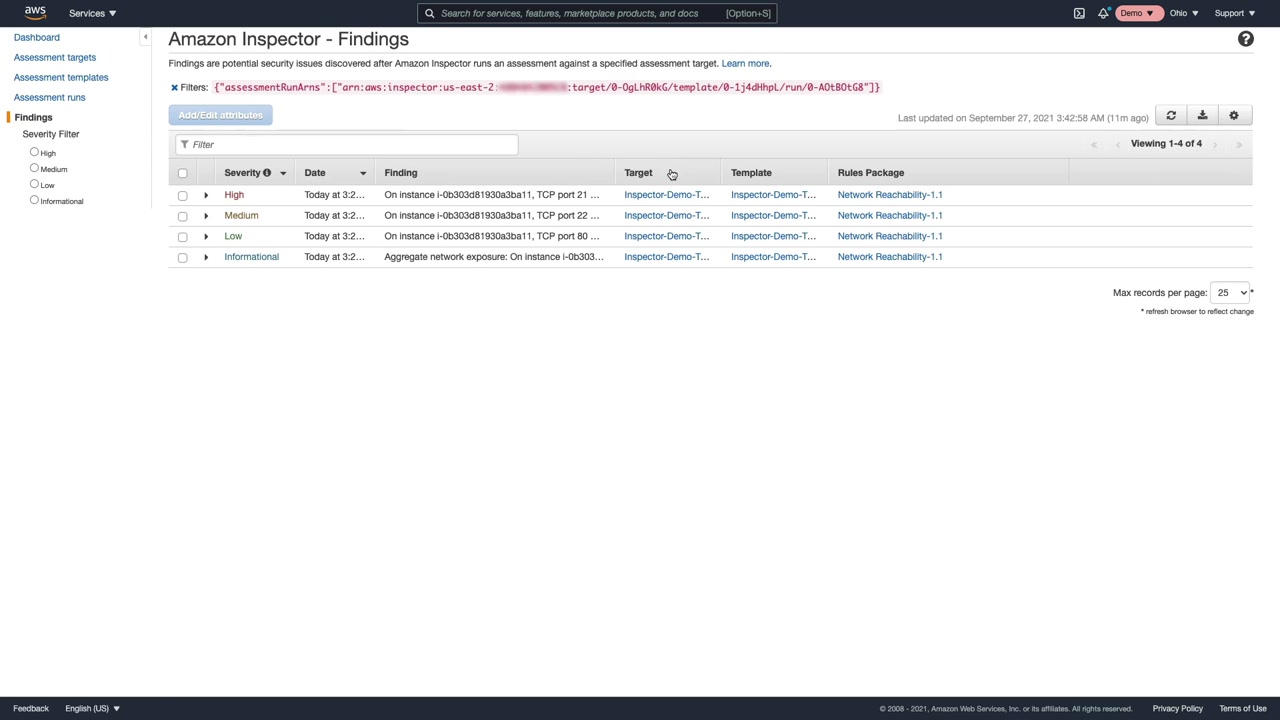1280x720 pixels.
Task: Open Rules Package link for Medium finding
Action: 890,216
